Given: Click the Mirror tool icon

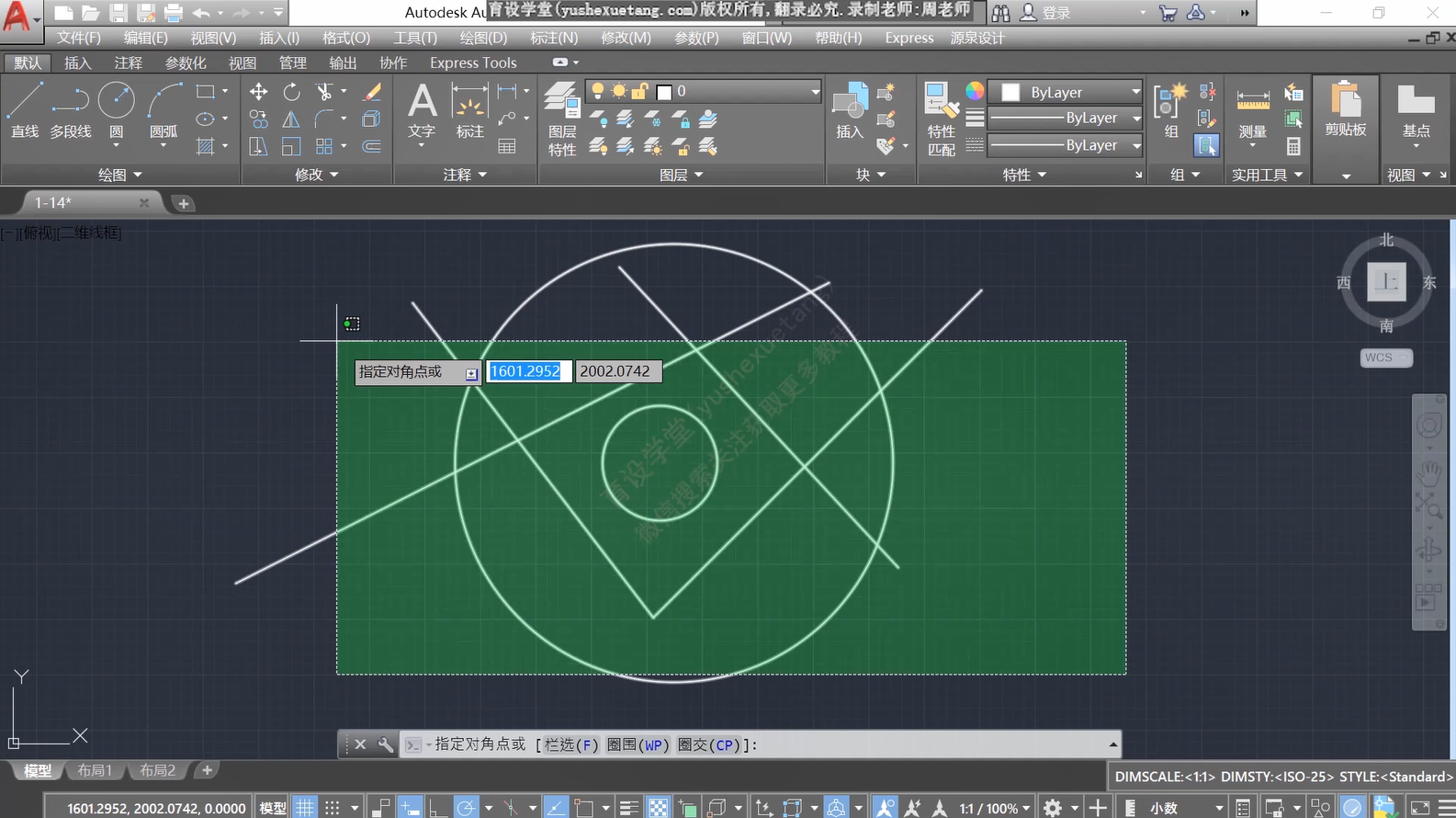Looking at the screenshot, I should (x=291, y=119).
